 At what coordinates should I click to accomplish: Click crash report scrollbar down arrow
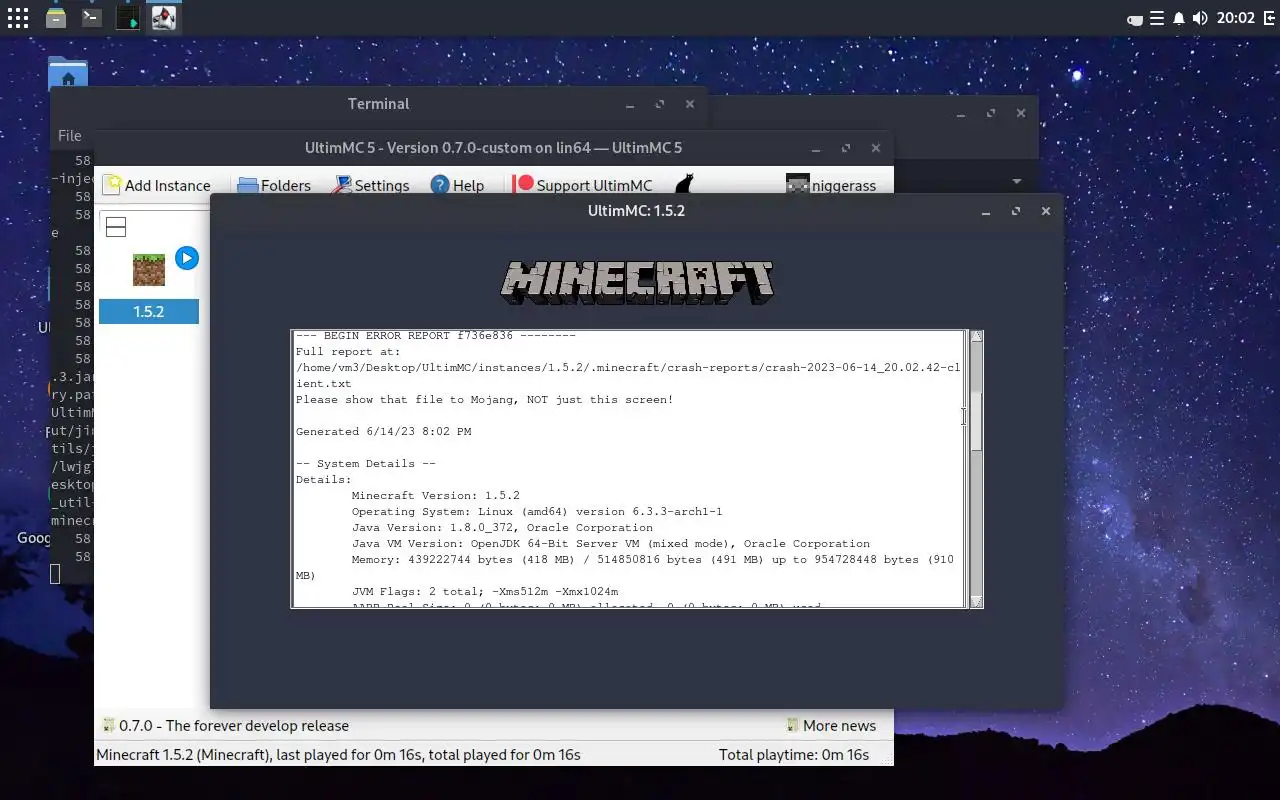(976, 601)
